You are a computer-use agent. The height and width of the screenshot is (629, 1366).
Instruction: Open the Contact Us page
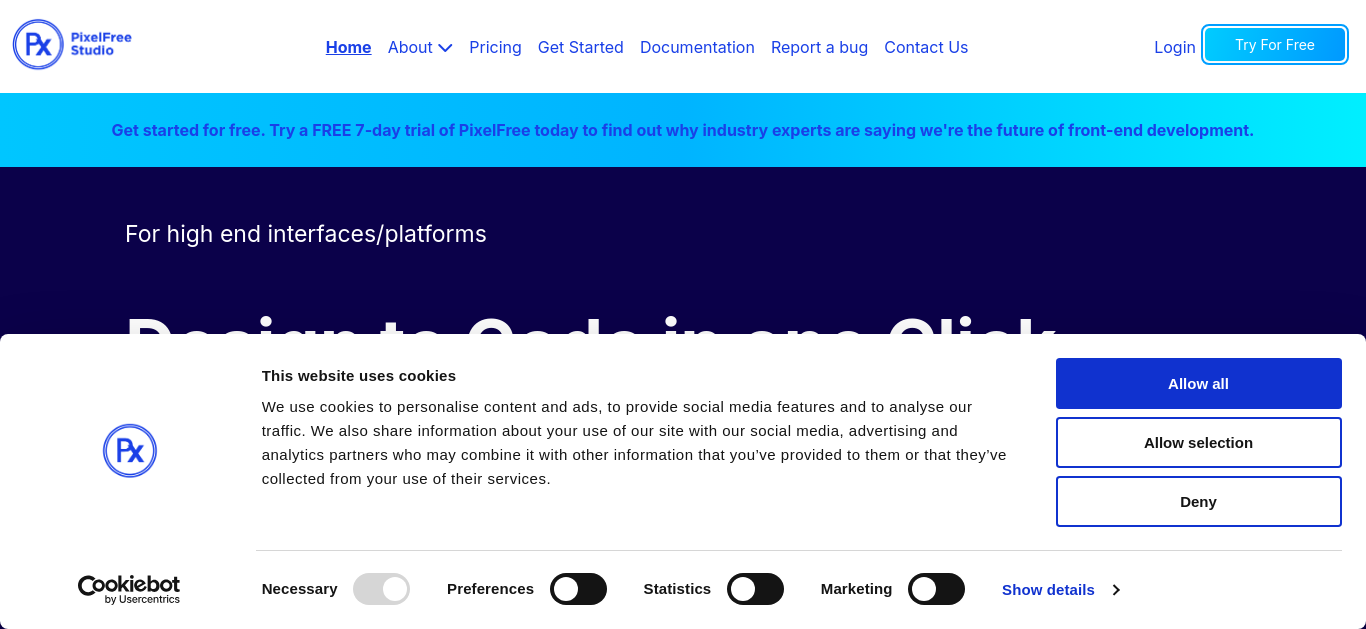[x=926, y=47]
